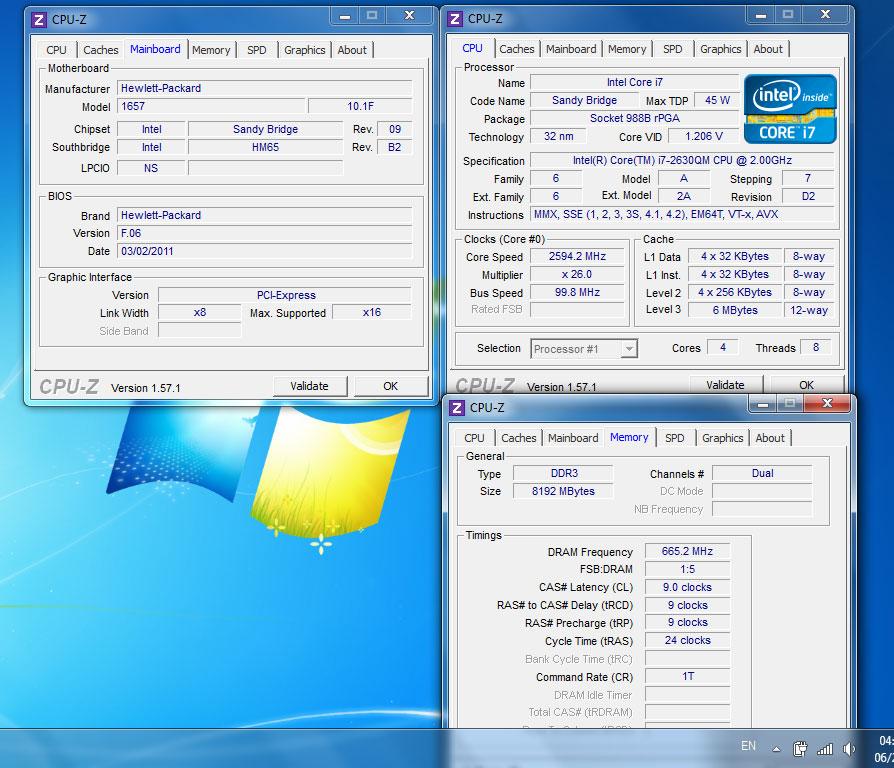Click the Specification i7-2630QM text
Viewport: 894px width, 768px height.
[682, 160]
